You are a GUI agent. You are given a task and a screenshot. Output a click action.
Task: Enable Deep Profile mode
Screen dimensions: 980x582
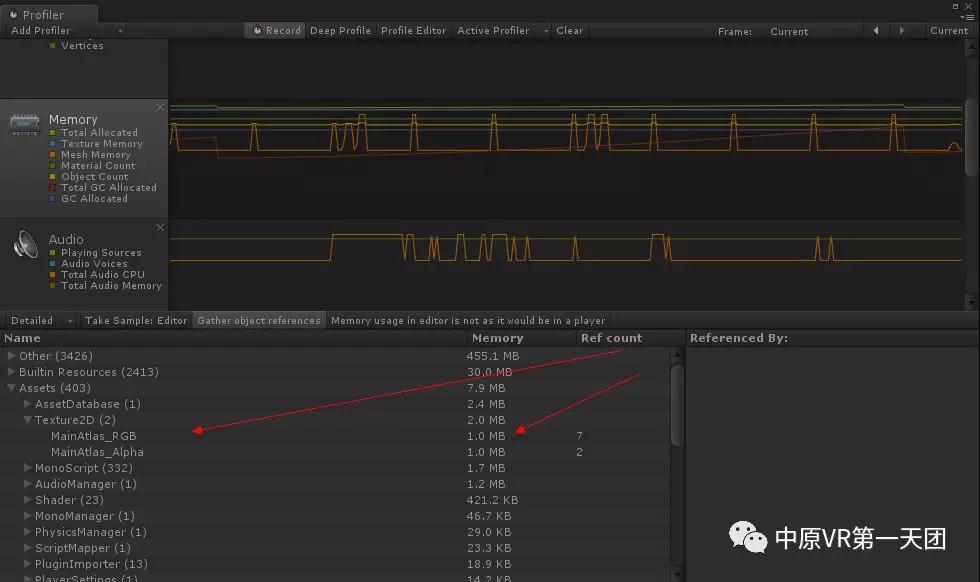[340, 31]
